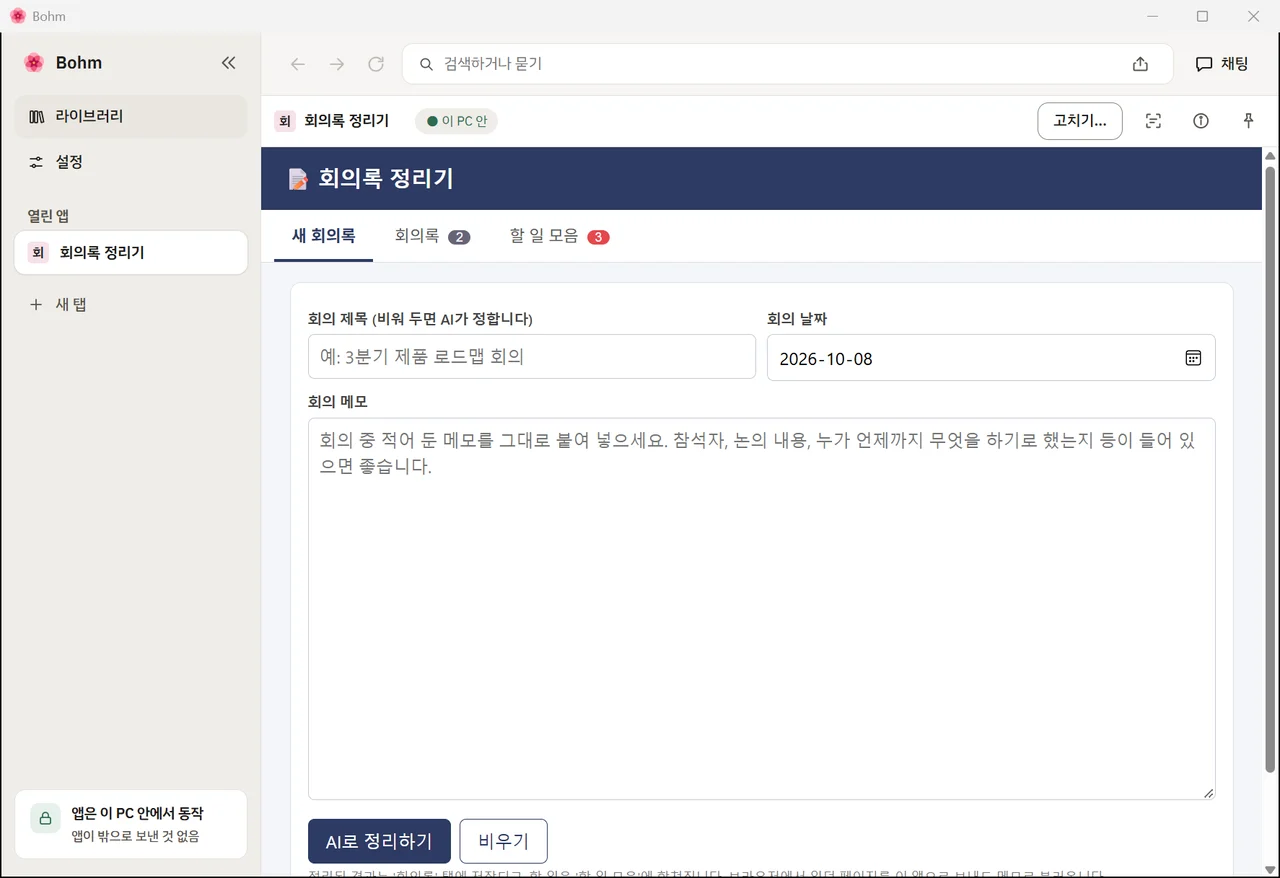Click the search magnifier icon
The width and height of the screenshot is (1280, 878).
point(426,64)
